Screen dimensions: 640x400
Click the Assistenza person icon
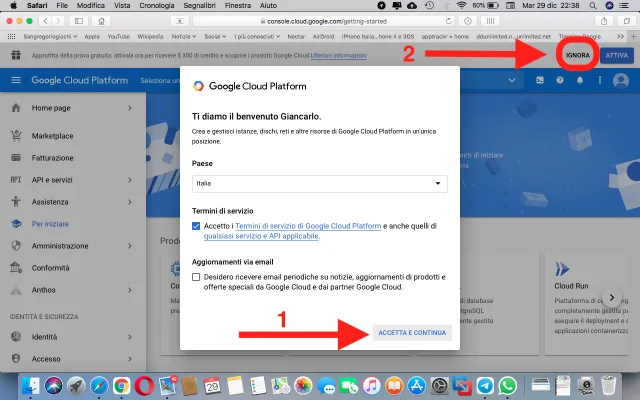(x=15, y=201)
